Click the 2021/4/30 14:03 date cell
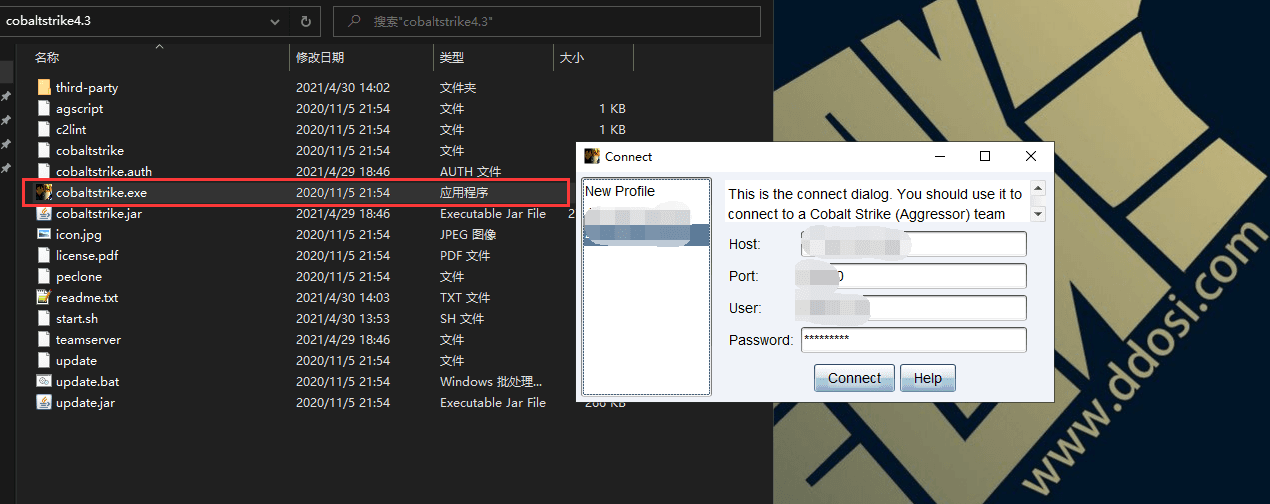Screen dimensions: 1270x504 point(343,297)
